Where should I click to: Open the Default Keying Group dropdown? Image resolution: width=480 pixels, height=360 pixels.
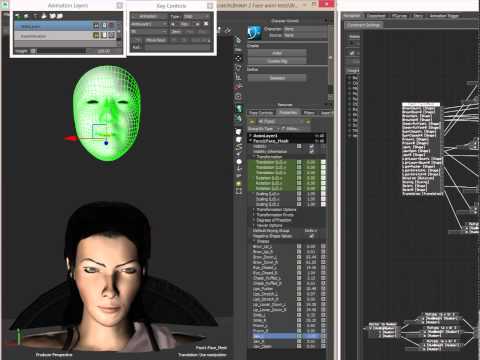[x=311, y=231]
